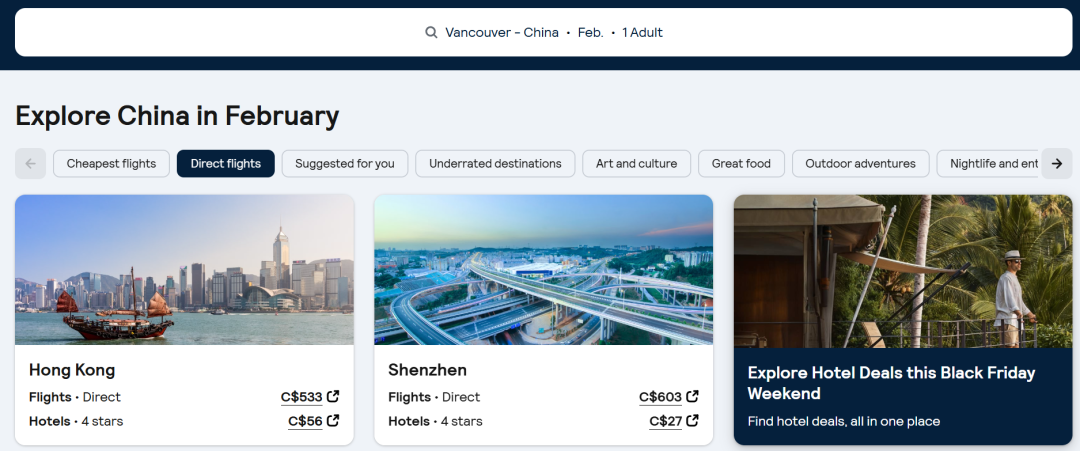The image size is (1080, 451).
Task: Pick the Outdoor adventures filter chip
Action: point(860,164)
